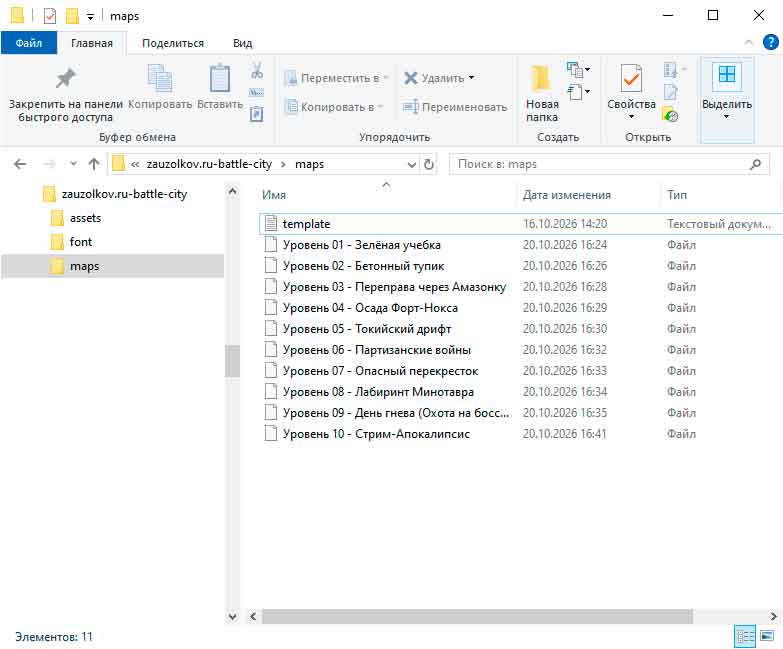Click the Выделить grid icon

click(x=727, y=74)
